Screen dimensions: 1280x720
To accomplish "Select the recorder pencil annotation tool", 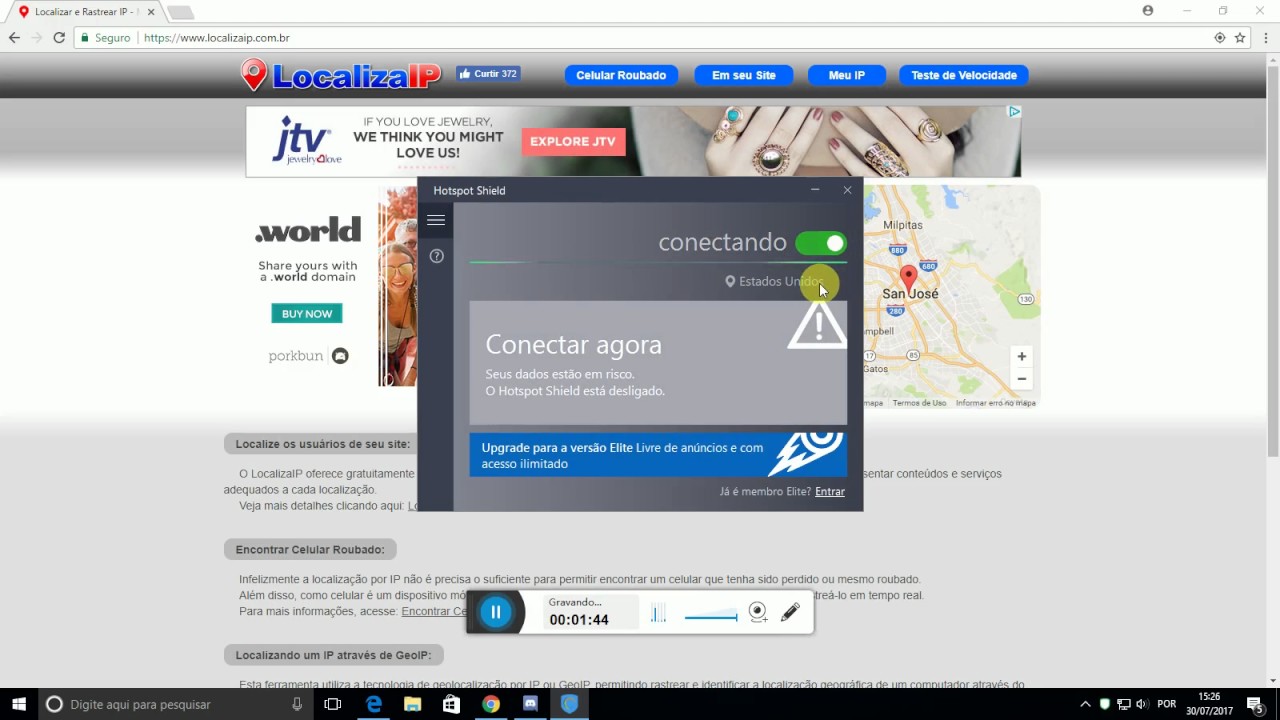I will pos(790,612).
